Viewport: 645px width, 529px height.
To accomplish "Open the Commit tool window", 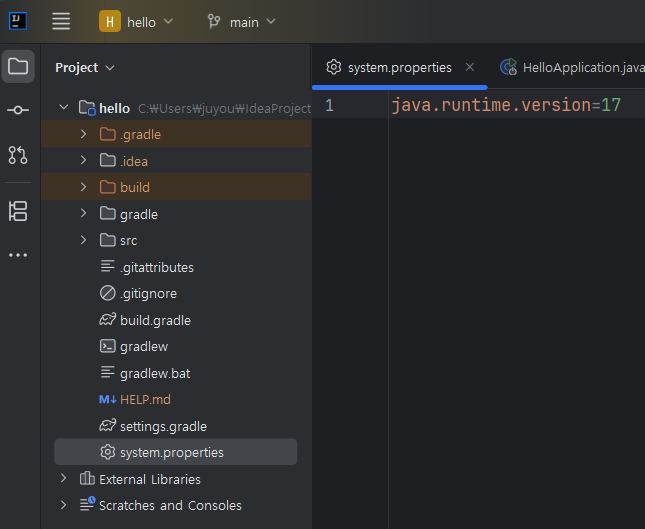I will [18, 111].
